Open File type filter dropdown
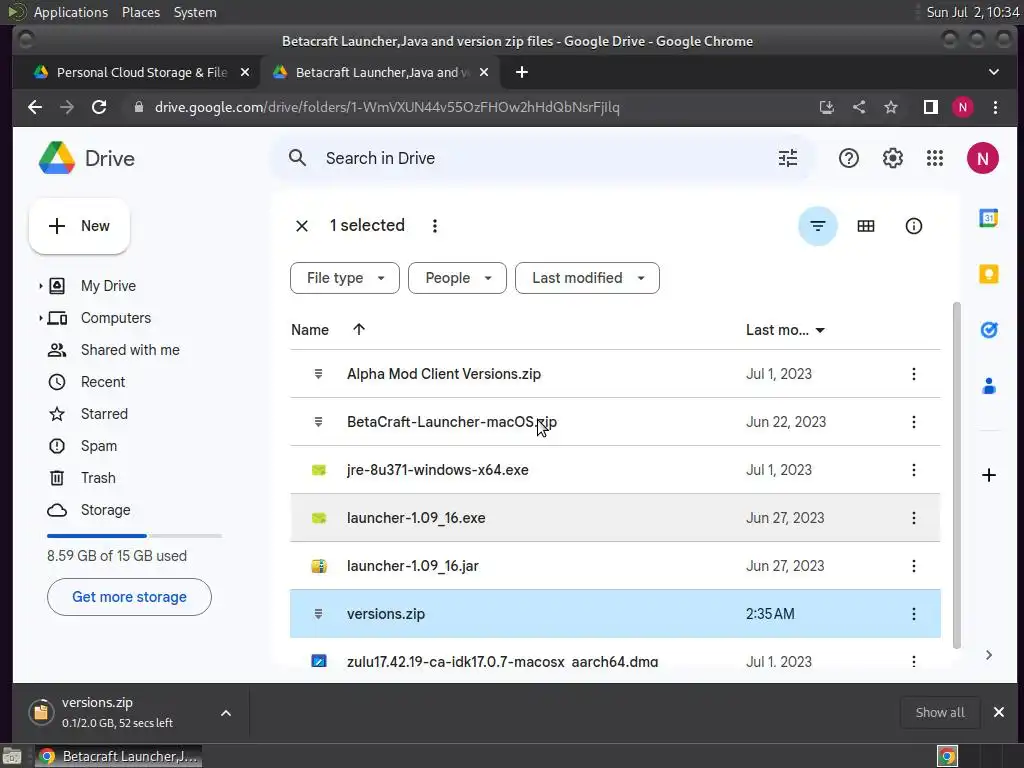This screenshot has width=1024, height=768. pos(345,278)
